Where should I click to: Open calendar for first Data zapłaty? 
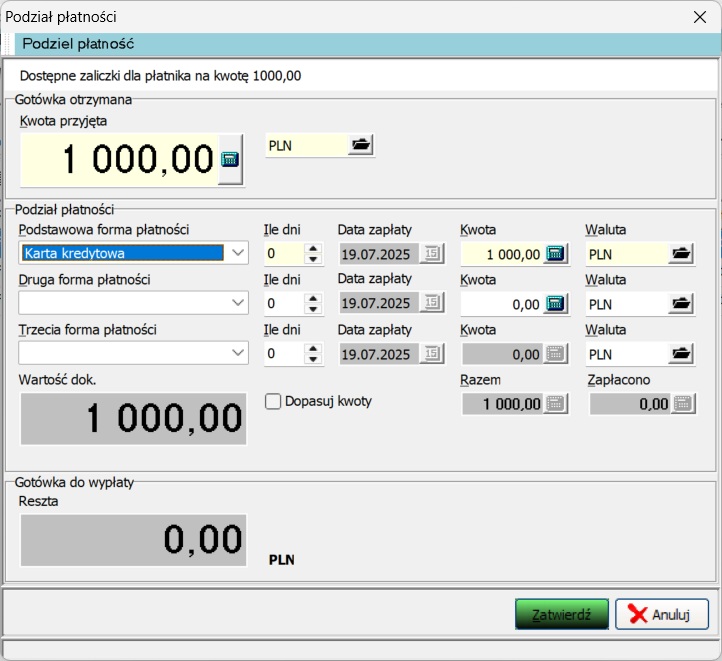(x=432, y=254)
